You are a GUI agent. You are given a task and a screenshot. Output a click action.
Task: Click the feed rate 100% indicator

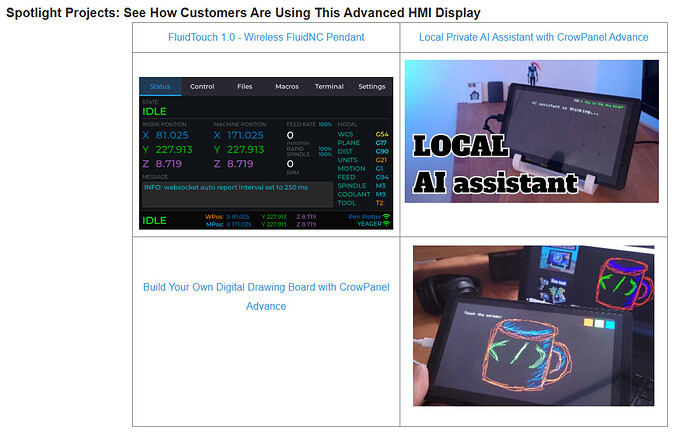[325, 124]
